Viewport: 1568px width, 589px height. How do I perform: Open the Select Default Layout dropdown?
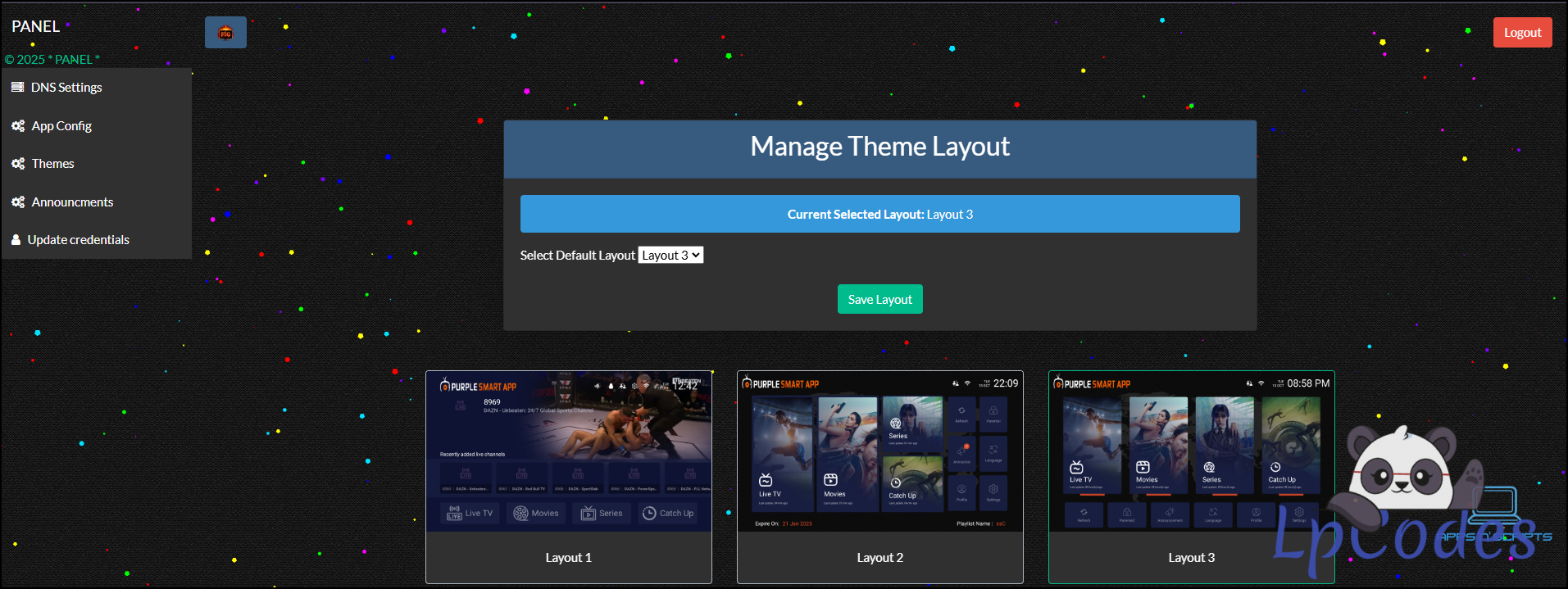point(670,256)
